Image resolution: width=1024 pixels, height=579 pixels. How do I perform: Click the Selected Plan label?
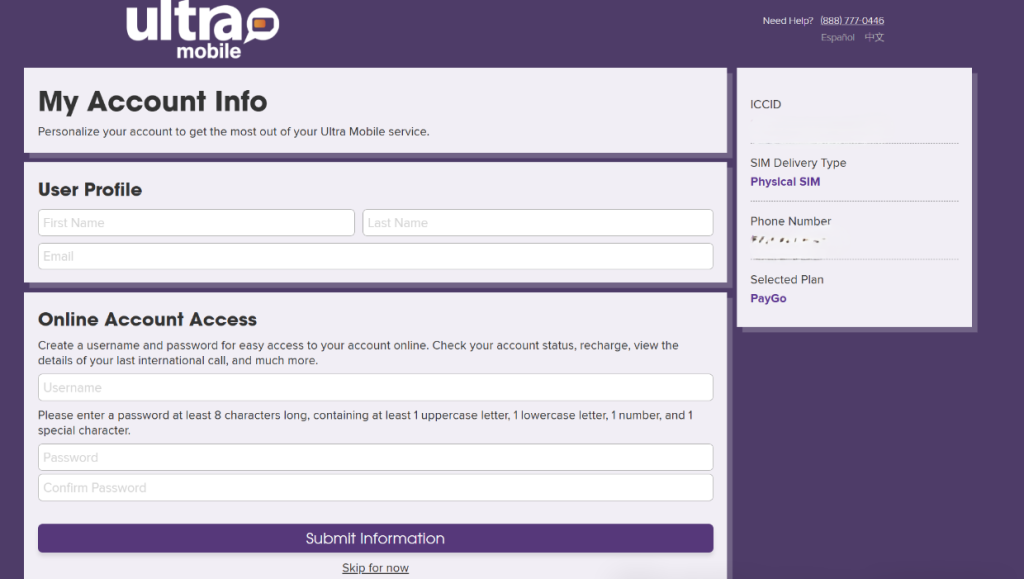point(786,279)
